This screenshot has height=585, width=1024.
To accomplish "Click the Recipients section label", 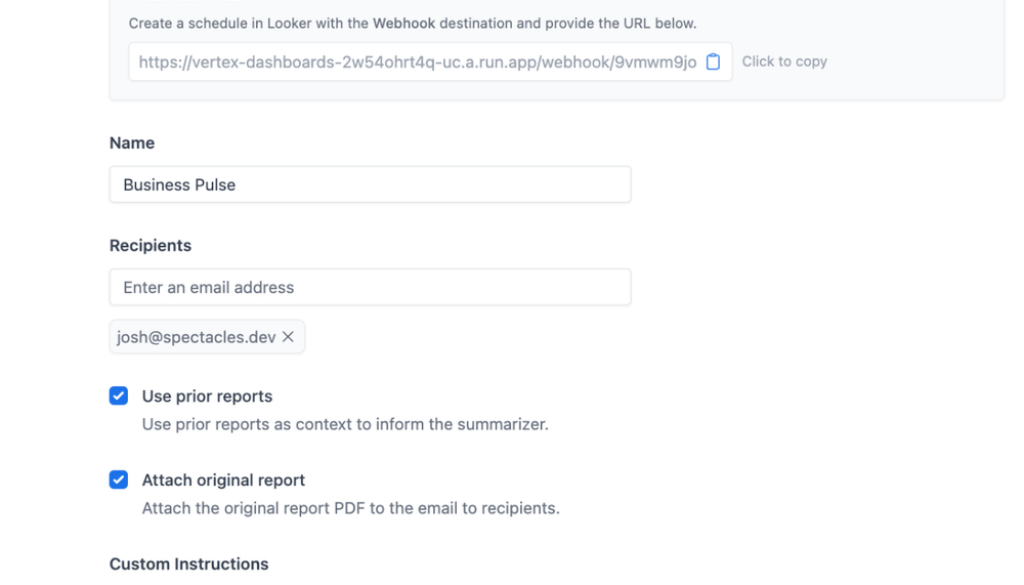I will [150, 245].
